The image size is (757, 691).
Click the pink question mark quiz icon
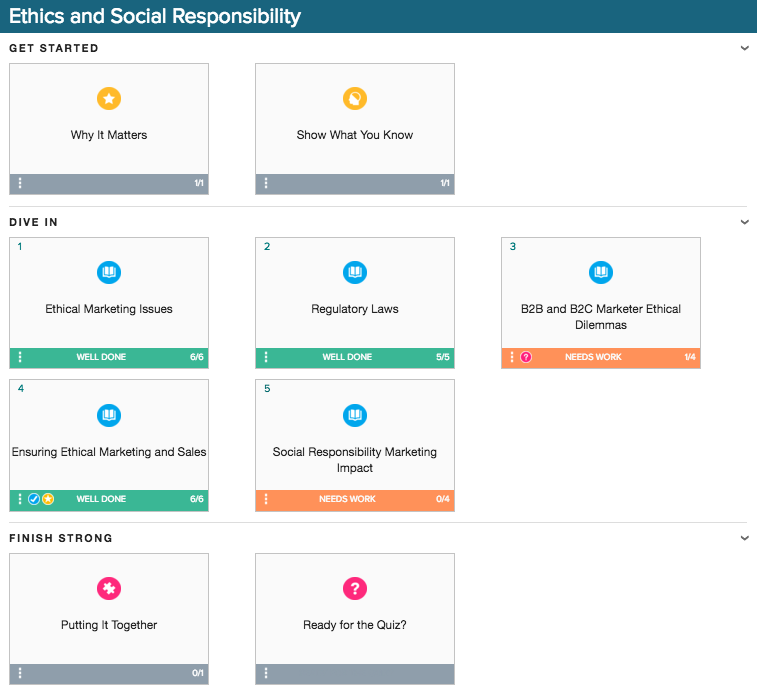click(x=355, y=588)
